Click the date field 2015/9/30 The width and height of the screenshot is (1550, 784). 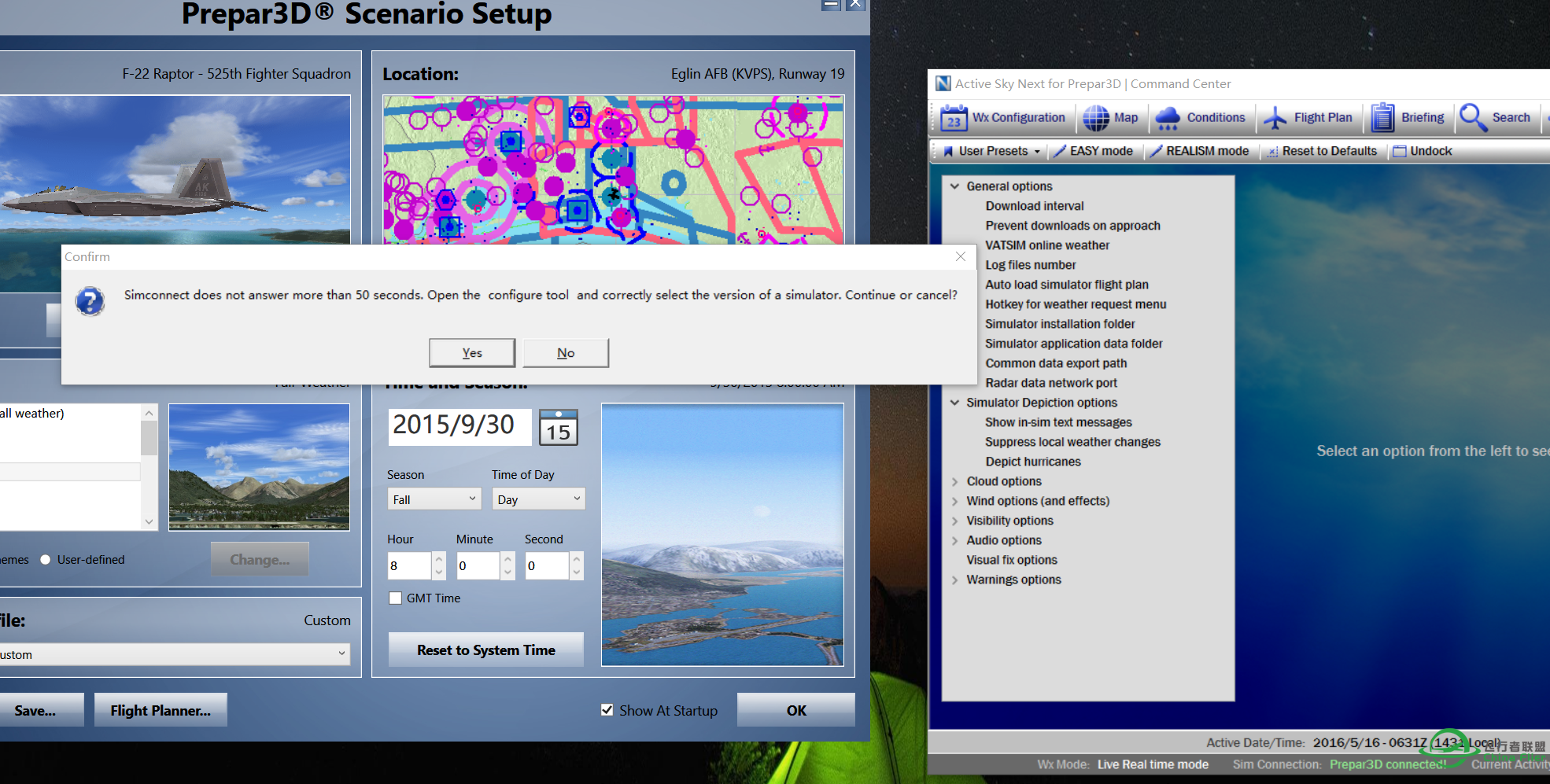click(459, 427)
